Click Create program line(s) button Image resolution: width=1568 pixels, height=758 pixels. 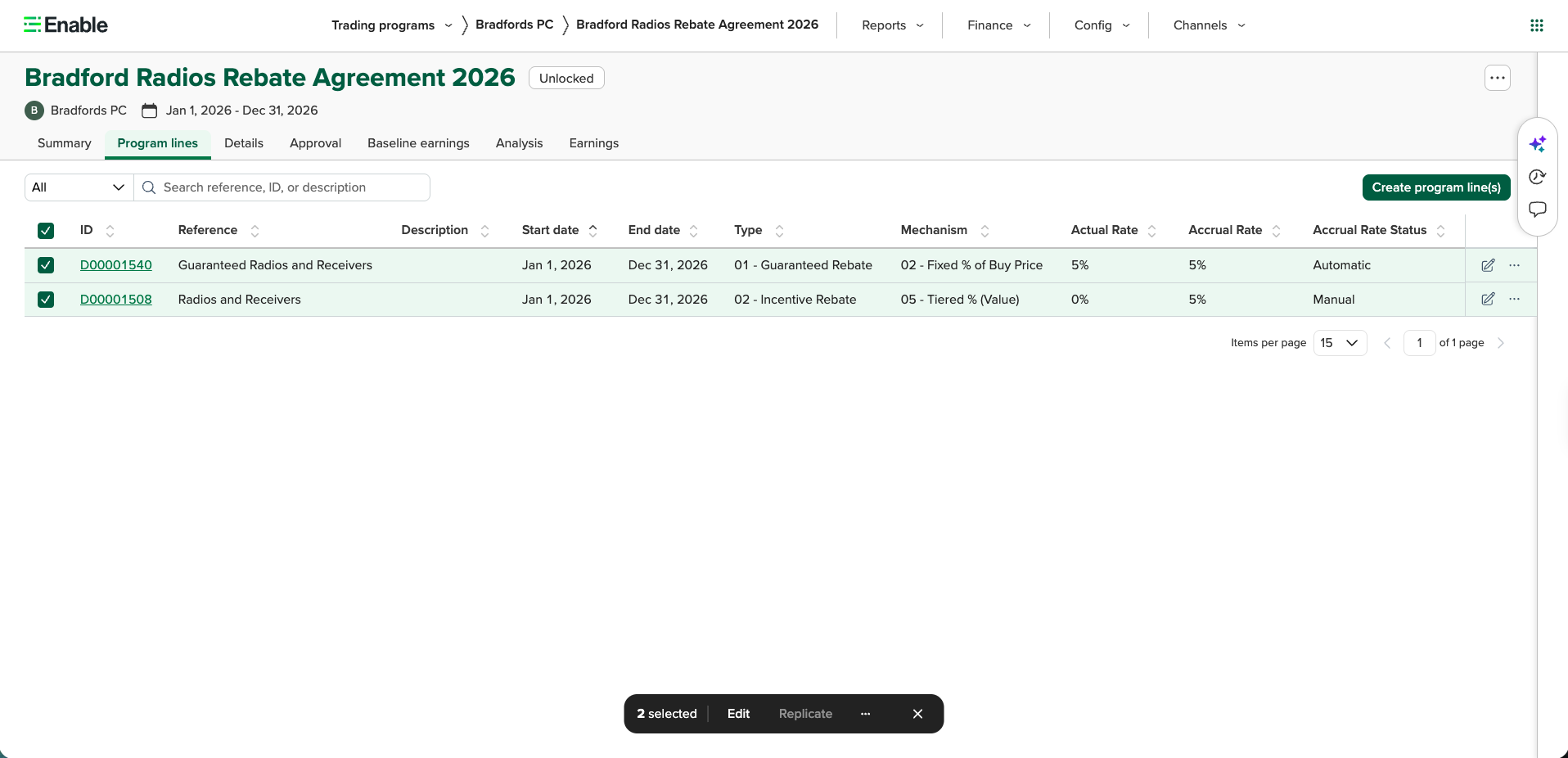(x=1436, y=187)
